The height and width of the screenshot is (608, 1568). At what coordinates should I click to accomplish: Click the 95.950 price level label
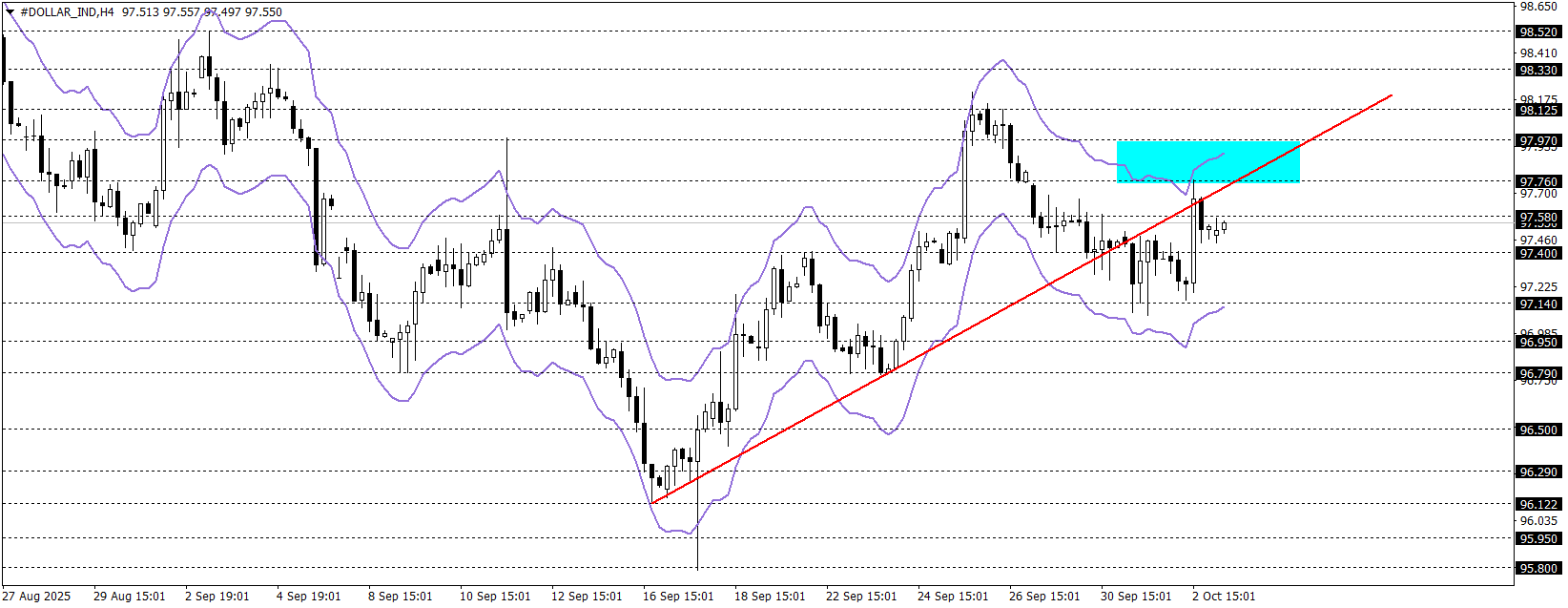click(1537, 538)
